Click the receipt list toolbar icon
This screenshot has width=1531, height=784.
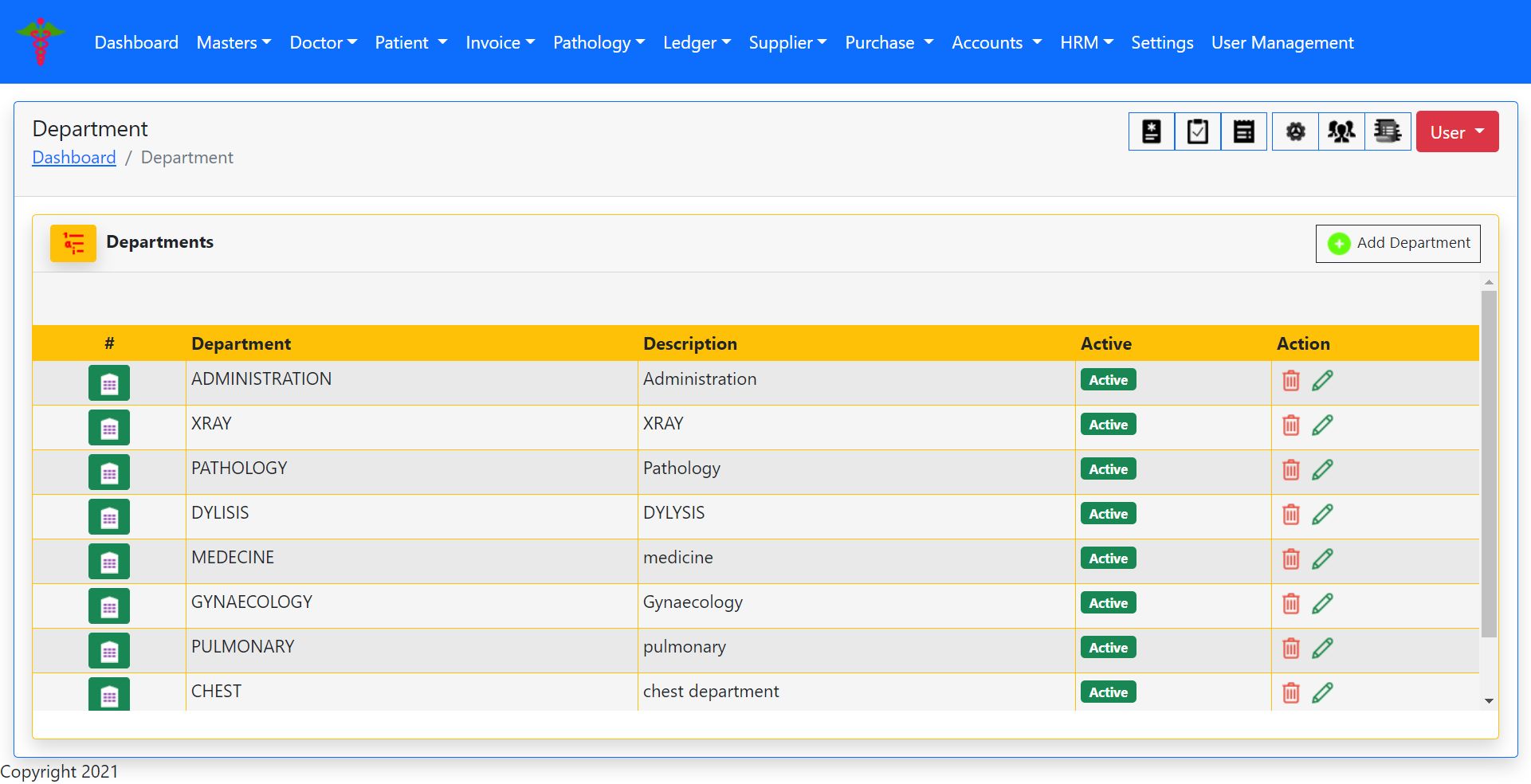point(1243,131)
